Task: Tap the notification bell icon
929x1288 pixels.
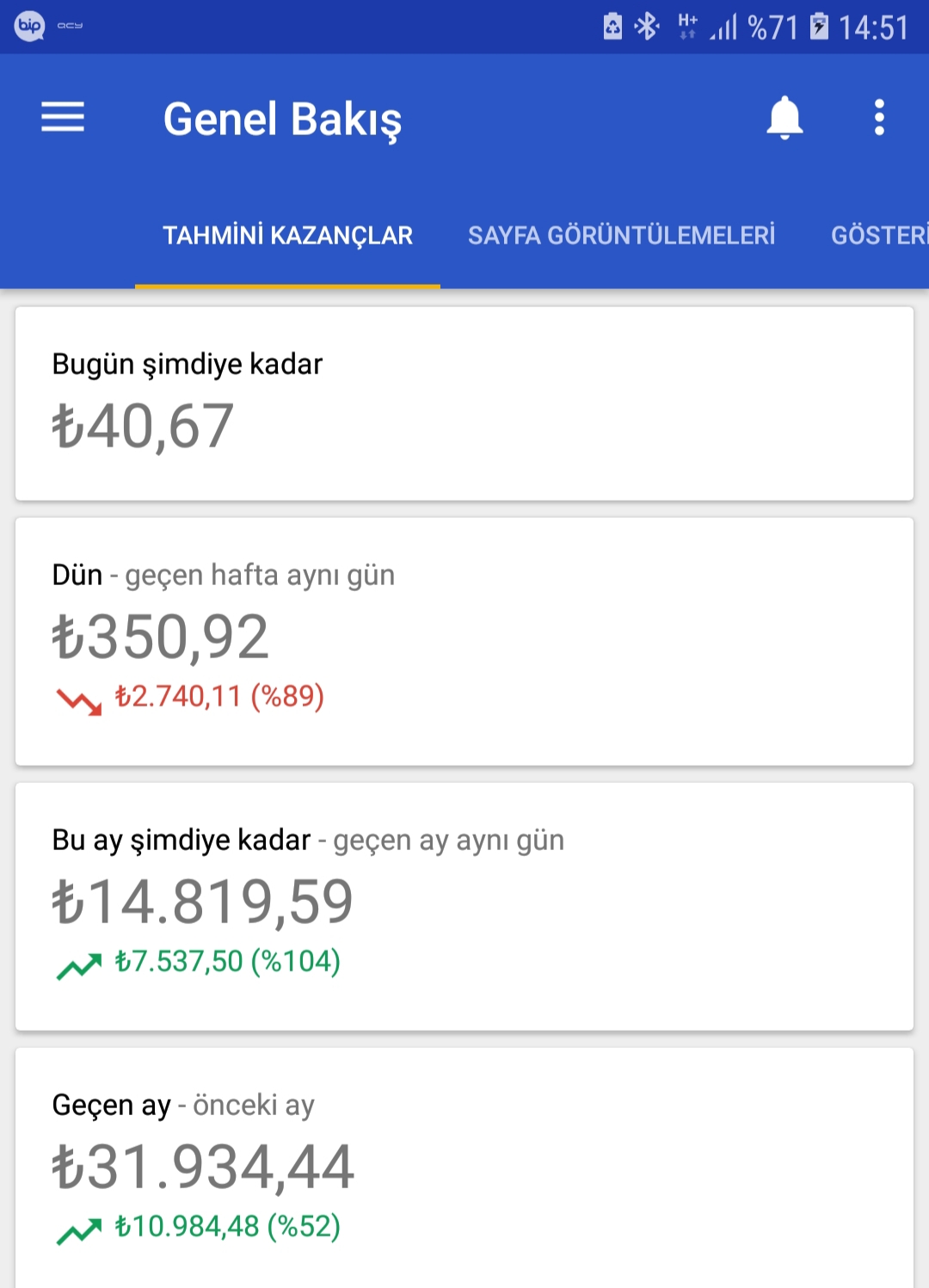Action: pos(784,118)
